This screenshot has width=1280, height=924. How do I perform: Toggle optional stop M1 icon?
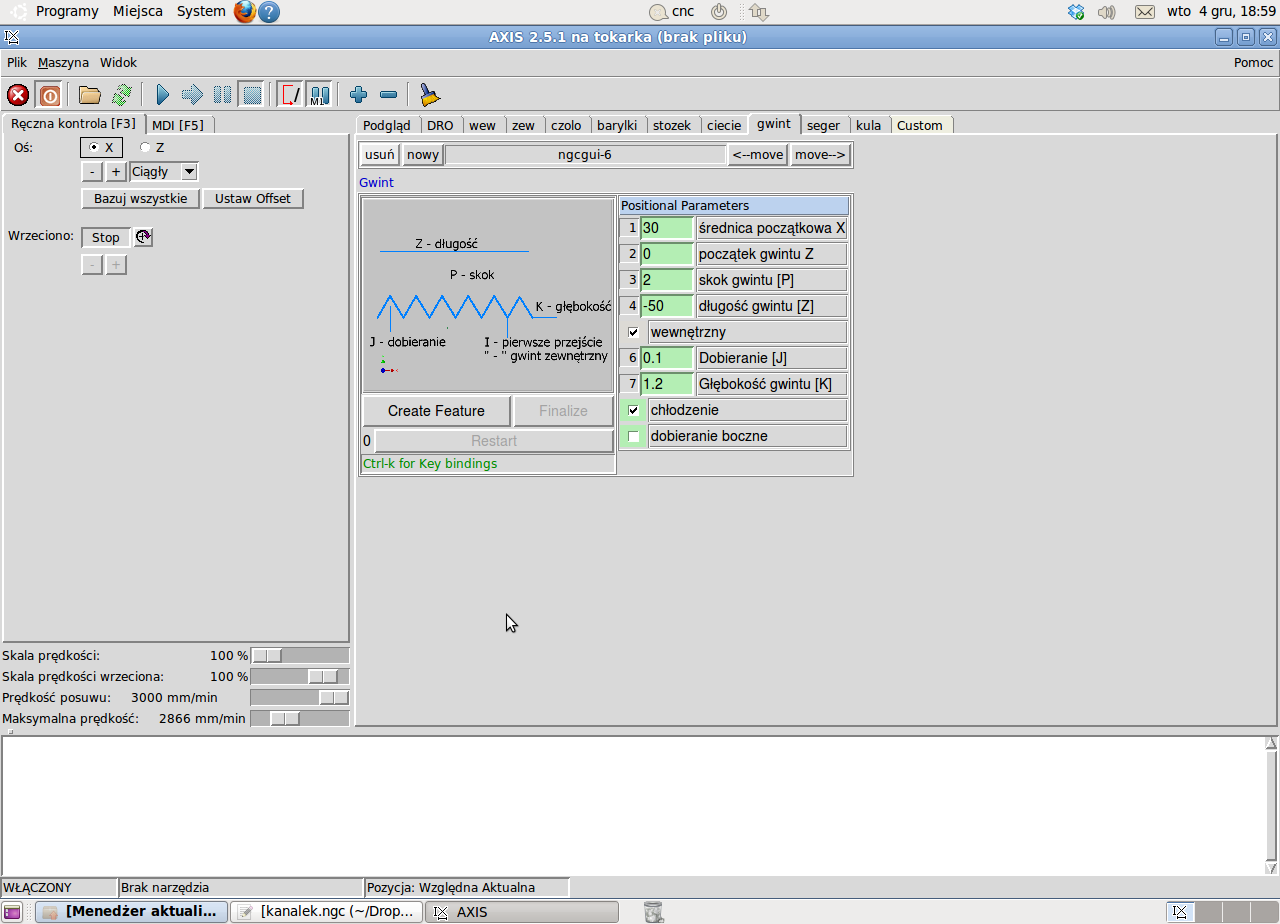tap(319, 95)
